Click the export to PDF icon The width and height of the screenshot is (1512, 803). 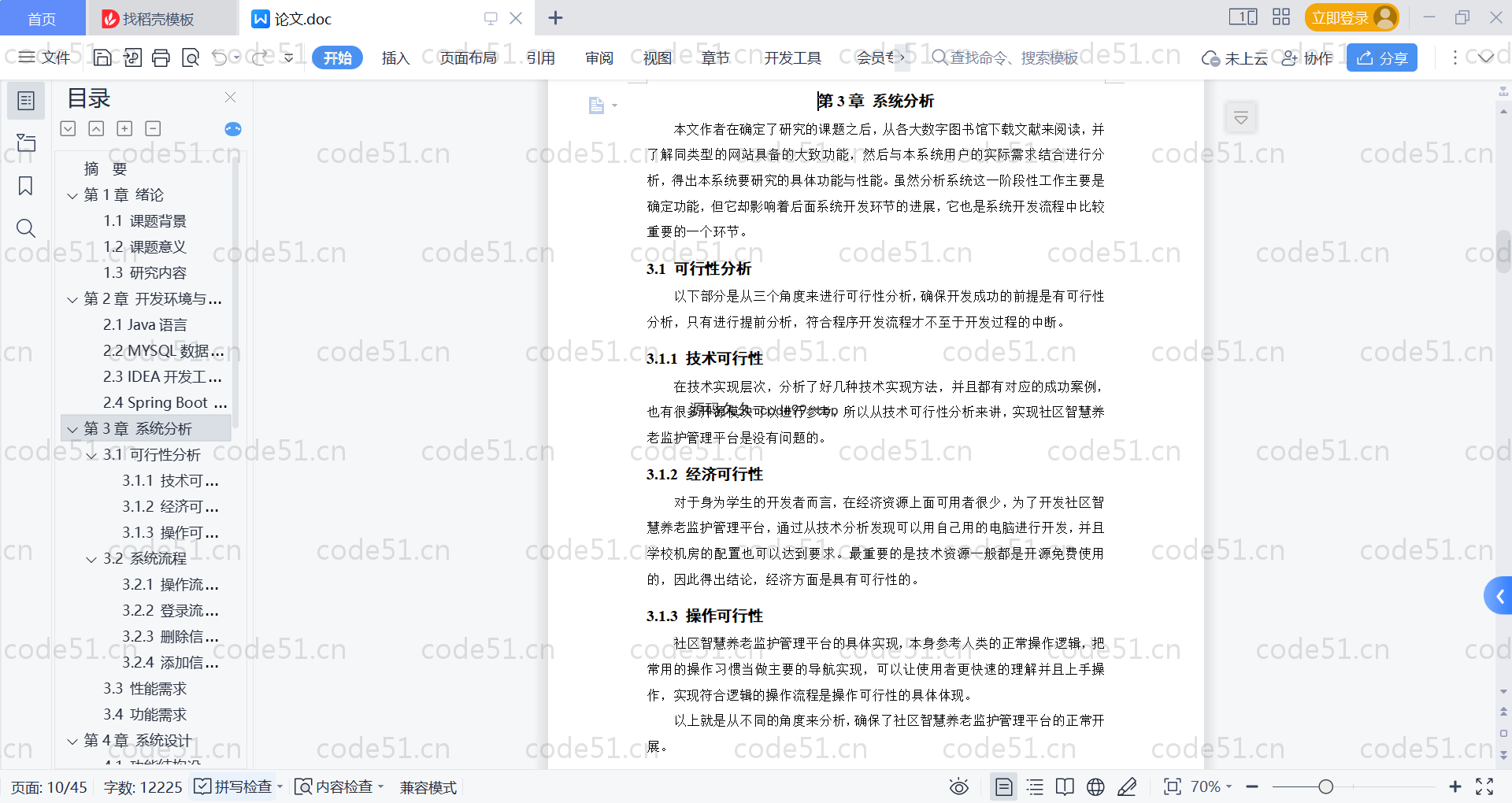pyautogui.click(x=132, y=57)
